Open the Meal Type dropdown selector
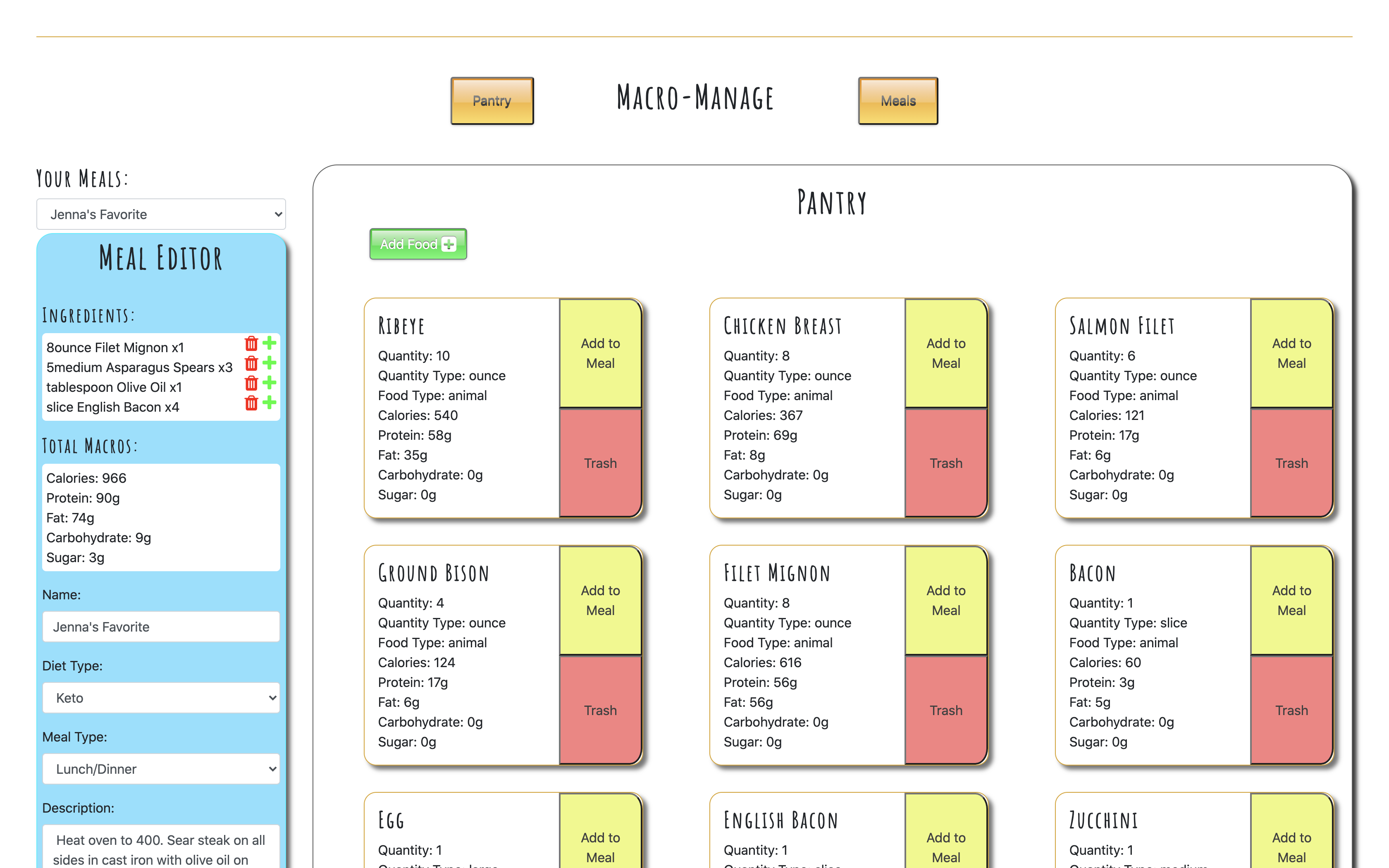 [x=163, y=769]
